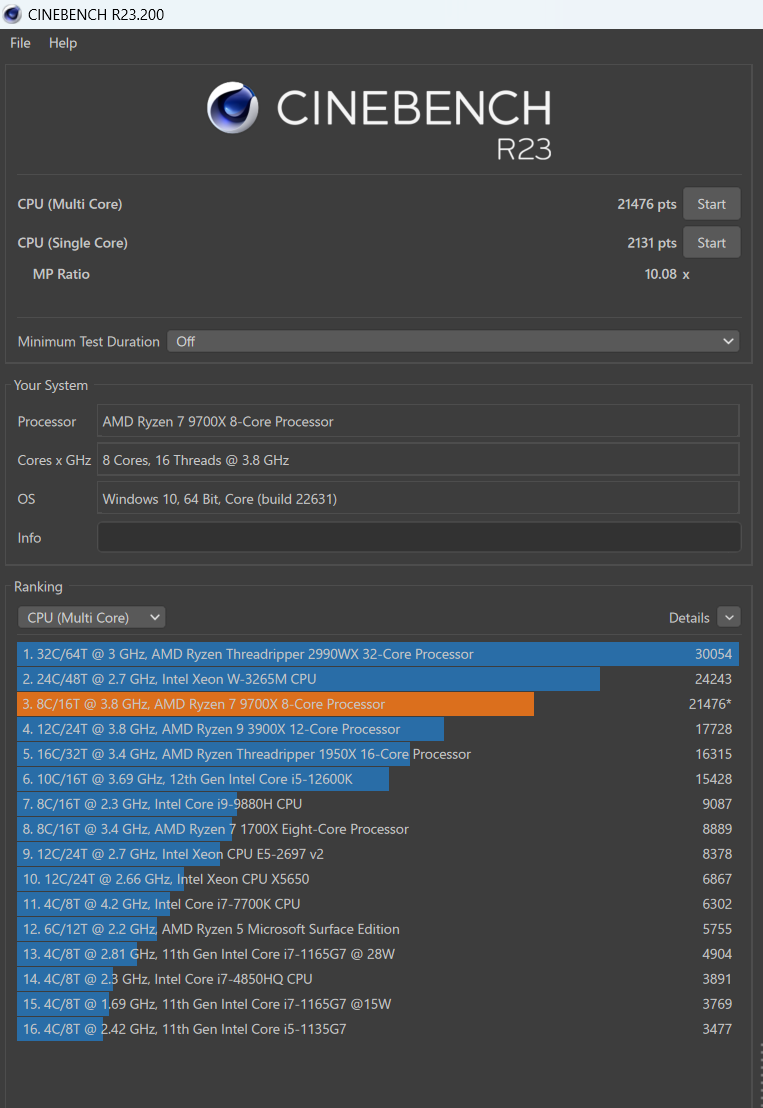
Task: Click the OS information field
Action: (418, 499)
